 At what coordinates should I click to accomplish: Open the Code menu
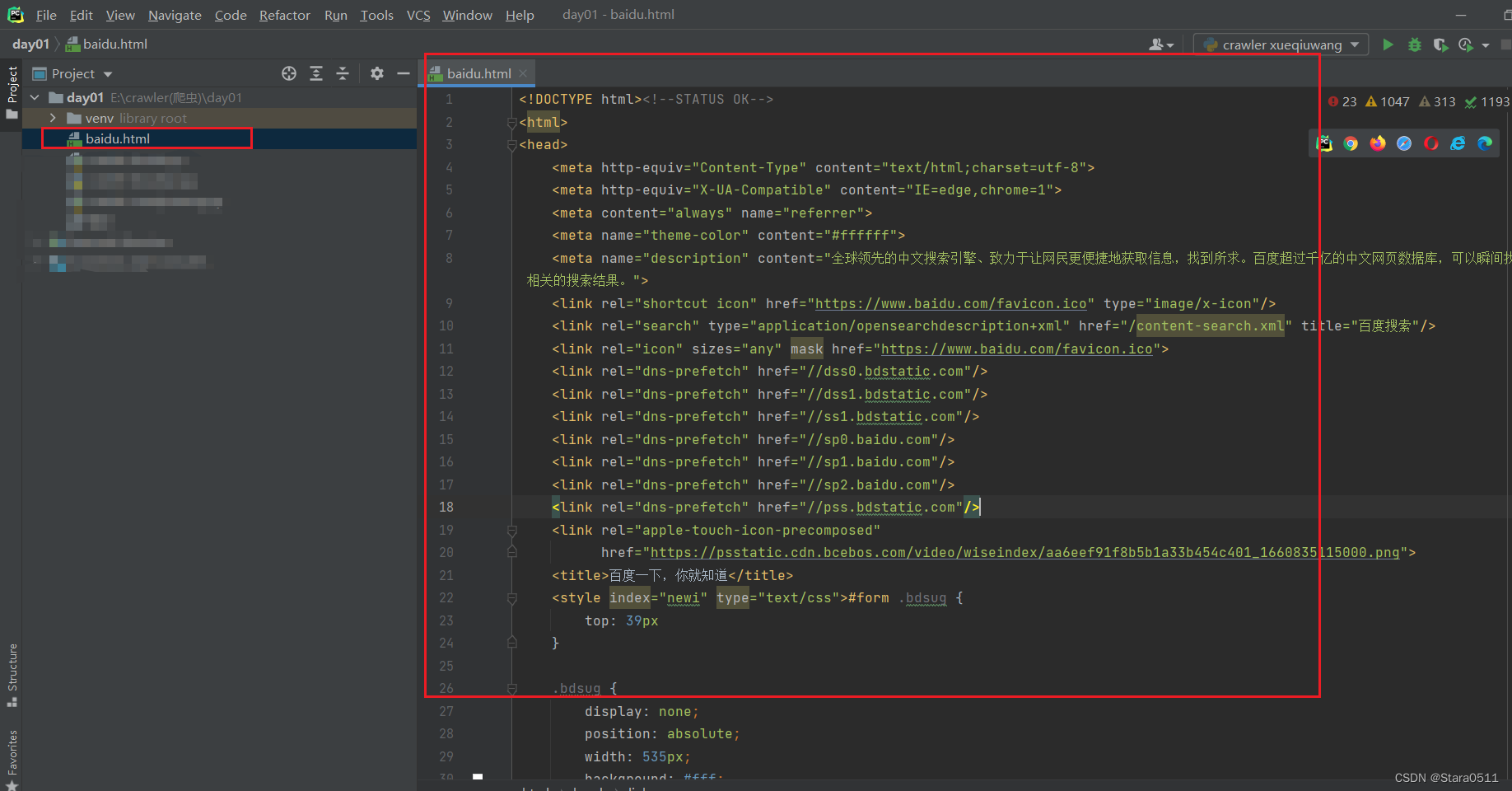coord(231,15)
